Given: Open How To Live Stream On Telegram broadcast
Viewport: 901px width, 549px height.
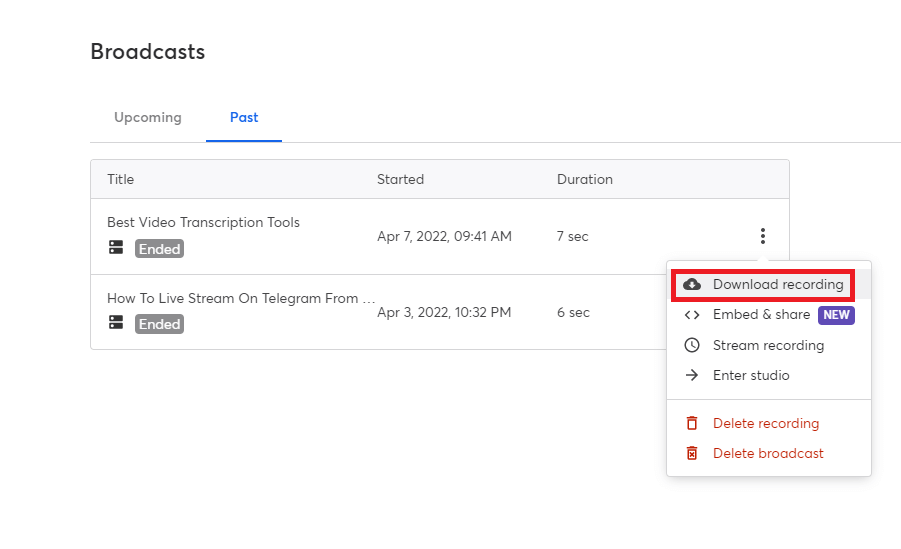Looking at the screenshot, I should click(x=241, y=298).
